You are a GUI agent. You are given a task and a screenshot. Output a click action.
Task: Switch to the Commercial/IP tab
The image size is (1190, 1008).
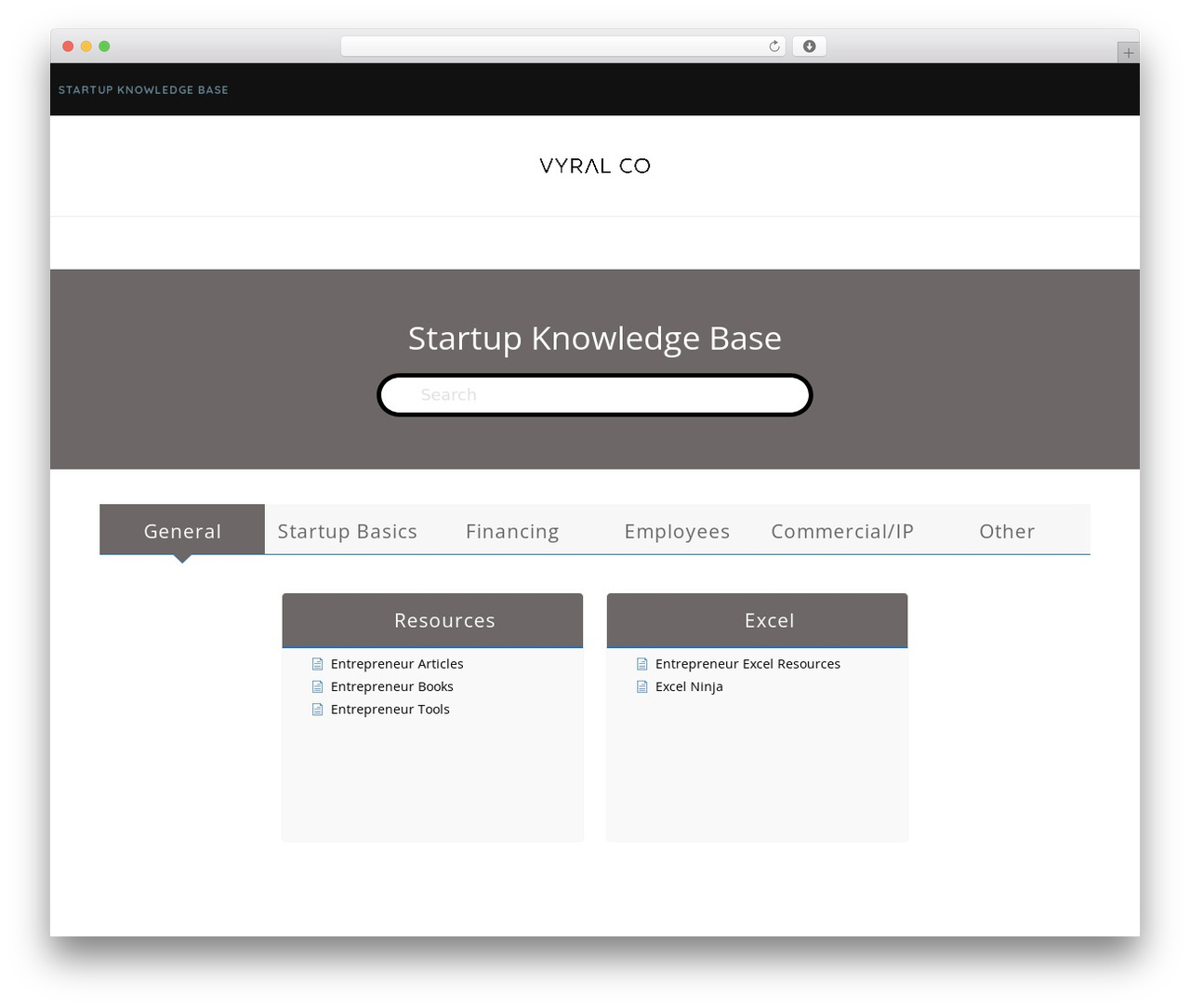842,530
